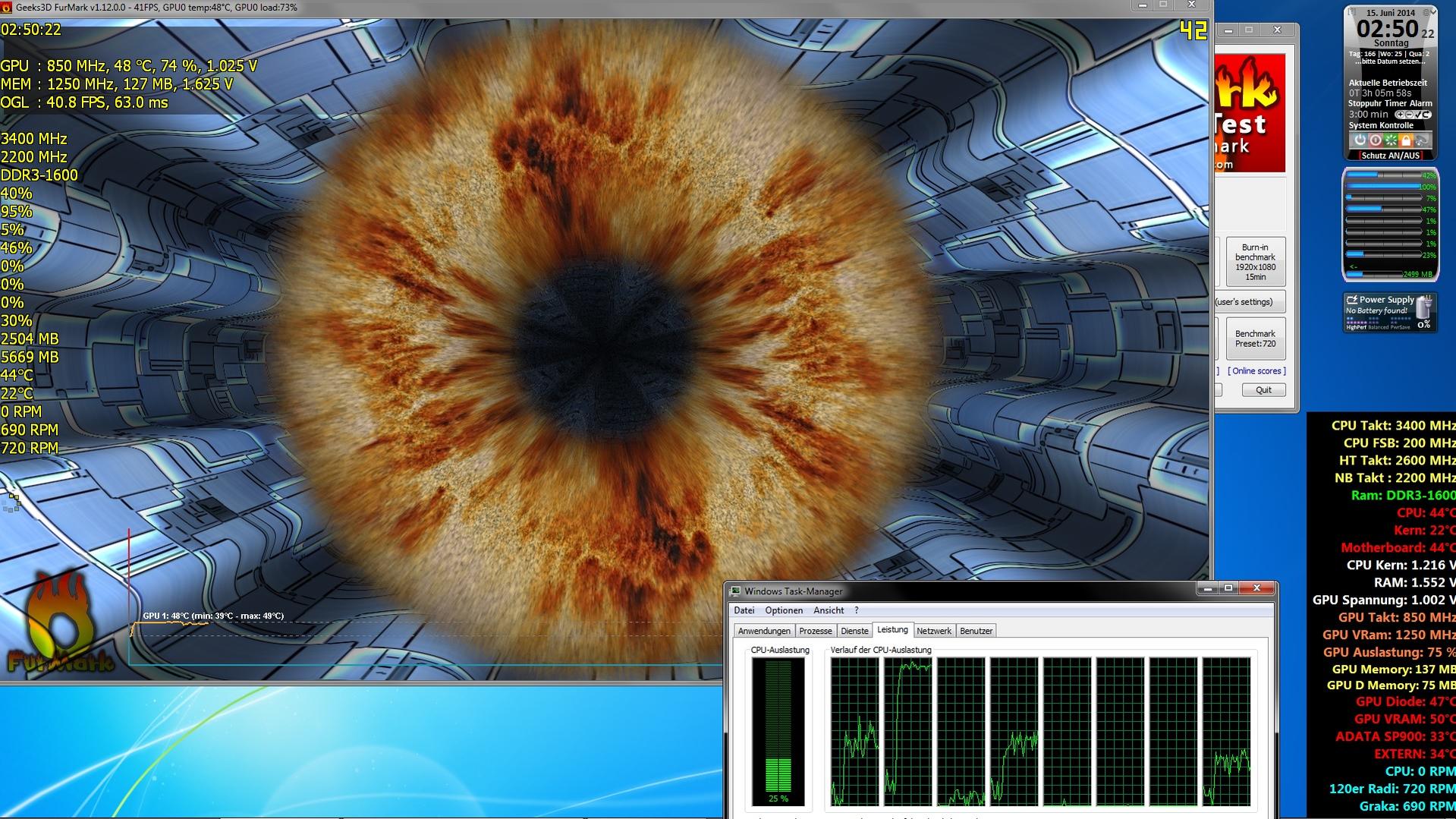This screenshot has width=1456, height=819.
Task: Click the 690 RPM overlay value
Action: [x=30, y=430]
